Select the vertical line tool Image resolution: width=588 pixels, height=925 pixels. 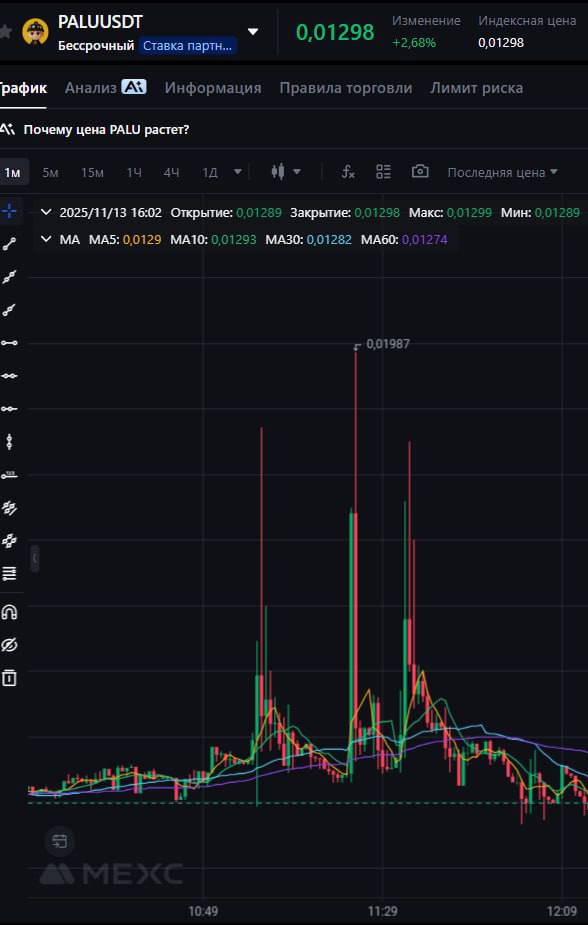point(9,441)
